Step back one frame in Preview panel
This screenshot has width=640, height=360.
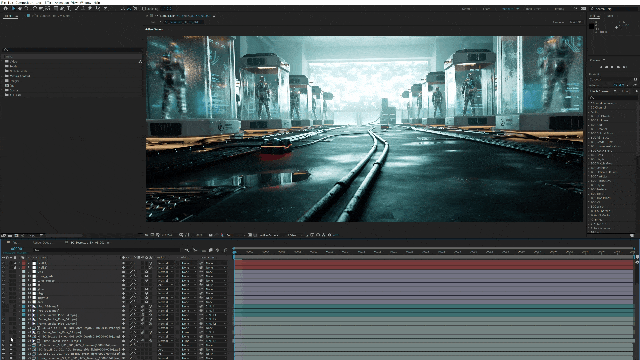(607, 67)
